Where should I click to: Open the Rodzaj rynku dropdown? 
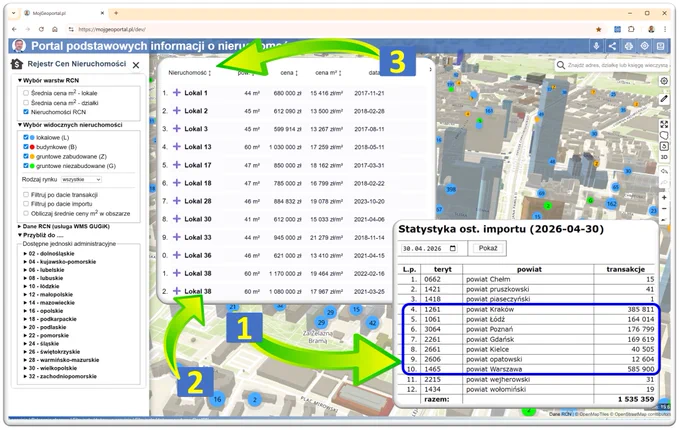click(81, 179)
